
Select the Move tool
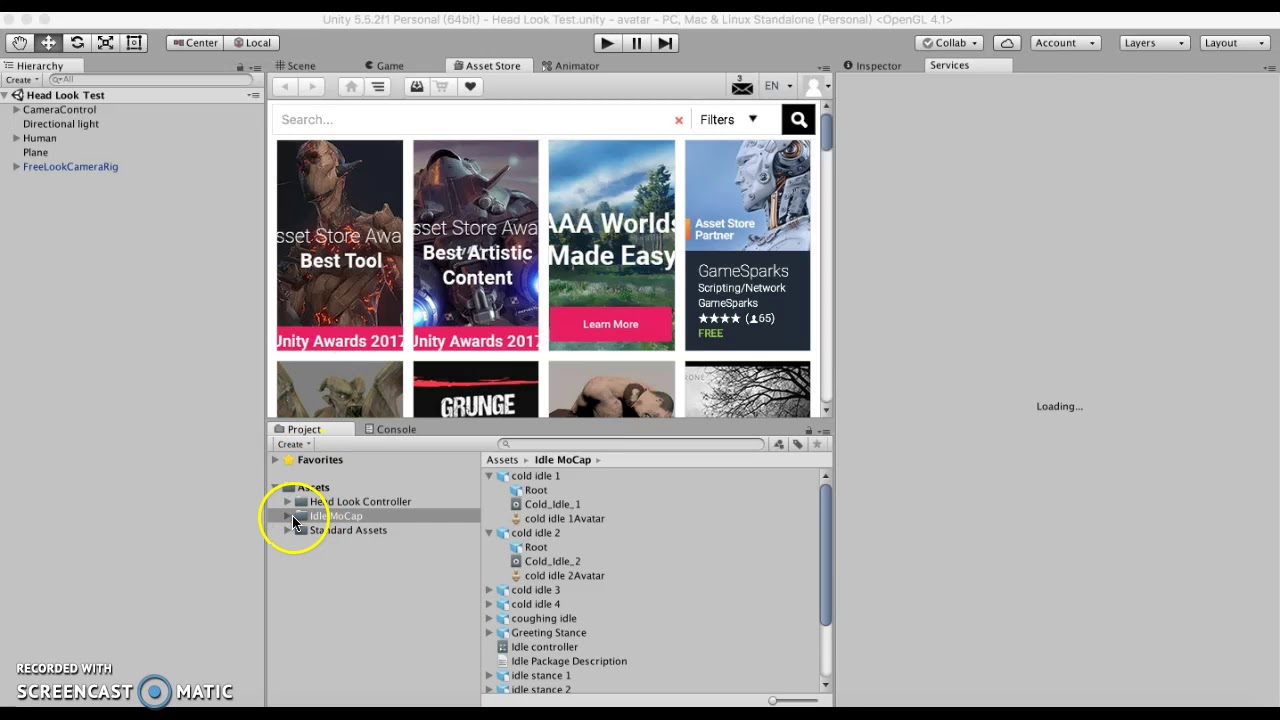[x=48, y=43]
